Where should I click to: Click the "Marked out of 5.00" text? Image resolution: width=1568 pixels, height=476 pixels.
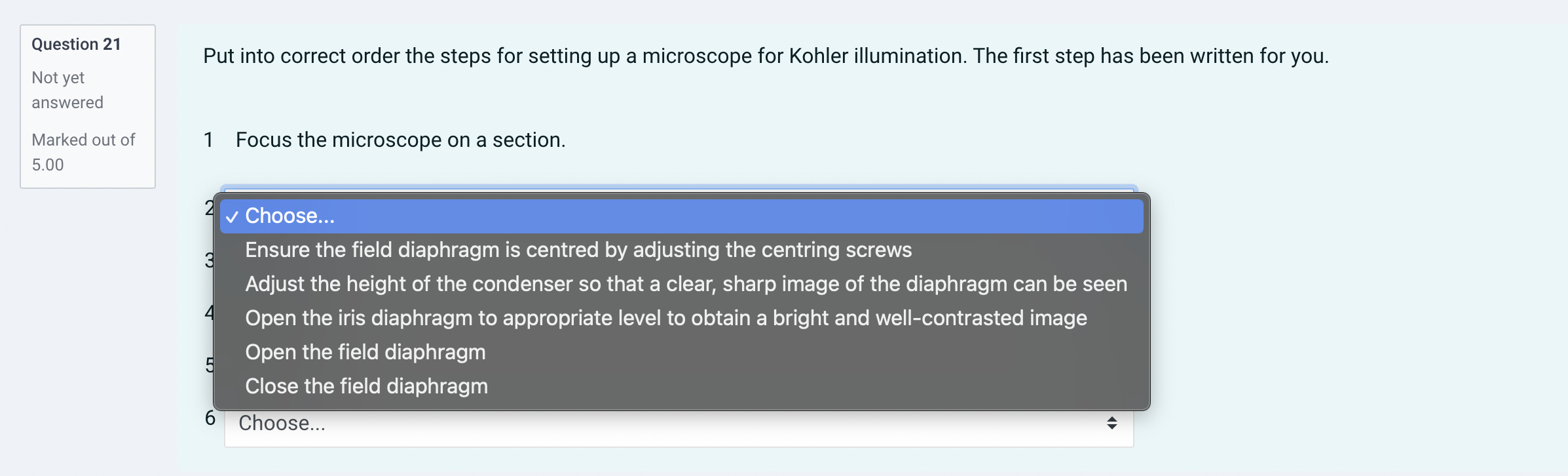click(82, 151)
